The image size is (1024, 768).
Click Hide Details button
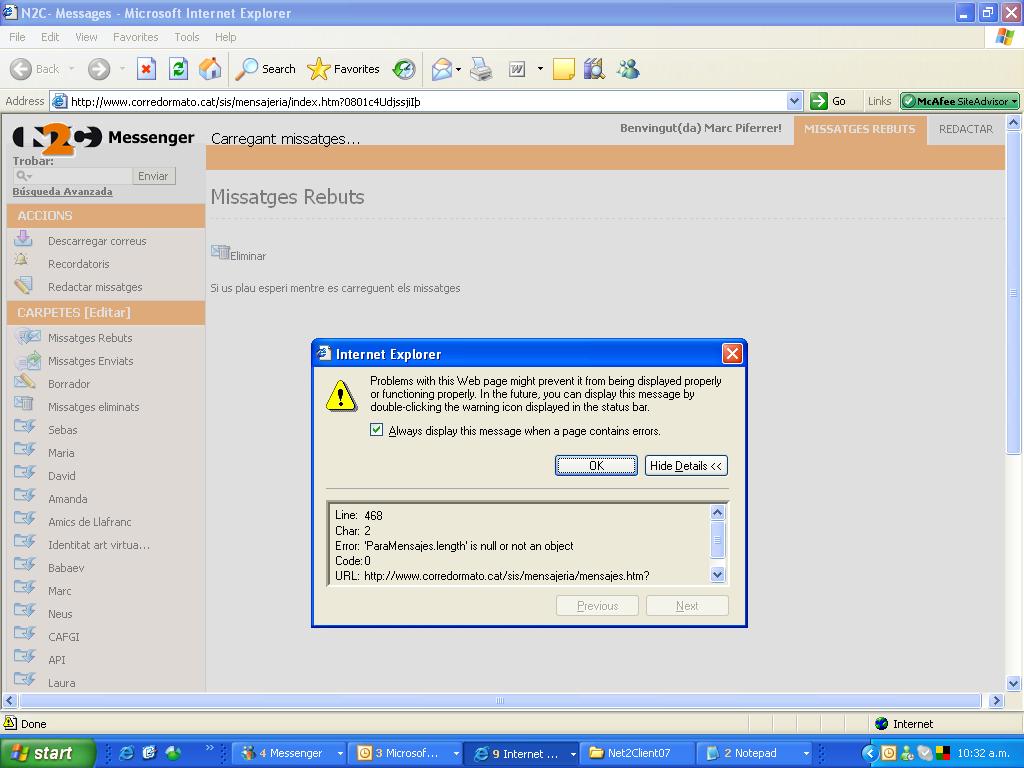pyautogui.click(x=686, y=466)
